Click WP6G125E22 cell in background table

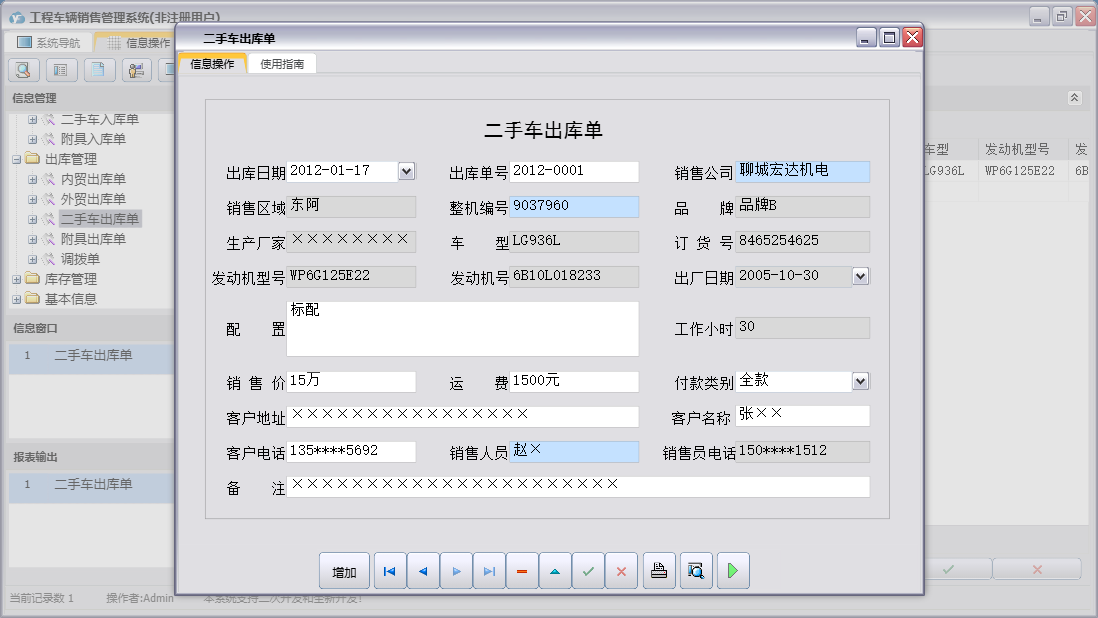click(x=1020, y=171)
